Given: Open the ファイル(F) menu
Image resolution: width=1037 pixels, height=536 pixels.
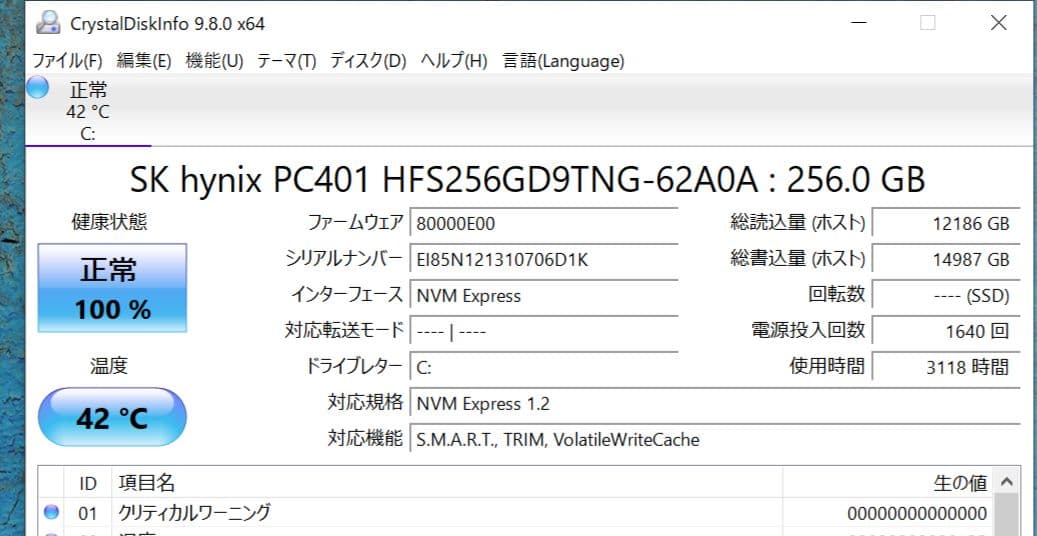Looking at the screenshot, I should pos(67,61).
